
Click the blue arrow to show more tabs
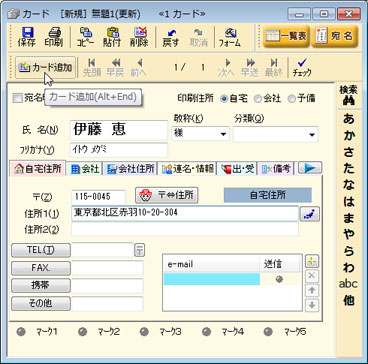pos(310,168)
